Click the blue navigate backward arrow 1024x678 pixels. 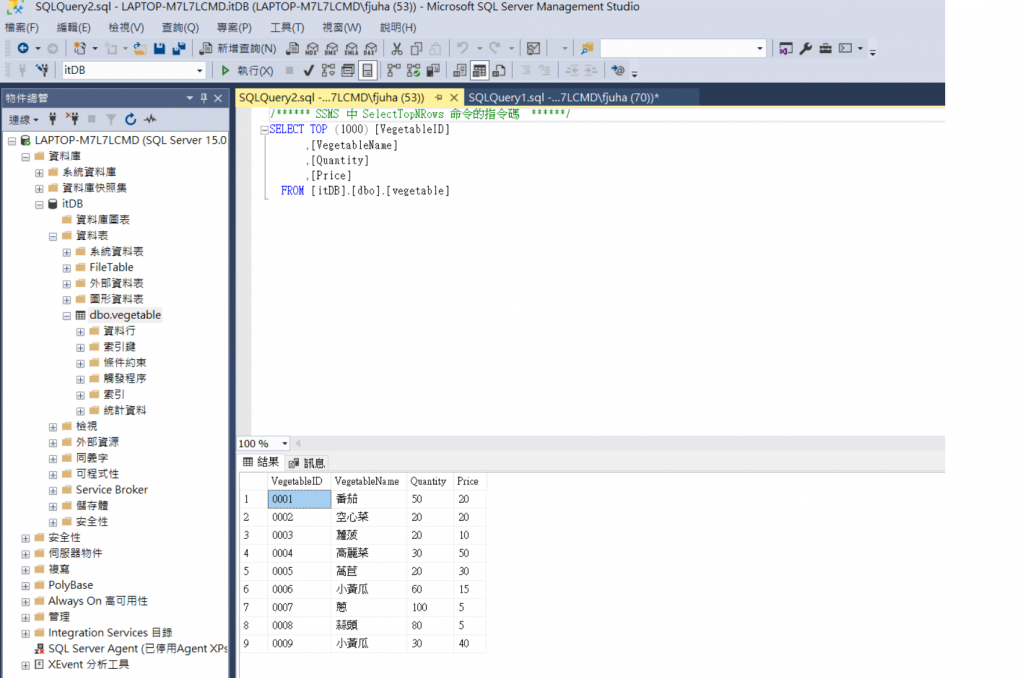pos(23,48)
